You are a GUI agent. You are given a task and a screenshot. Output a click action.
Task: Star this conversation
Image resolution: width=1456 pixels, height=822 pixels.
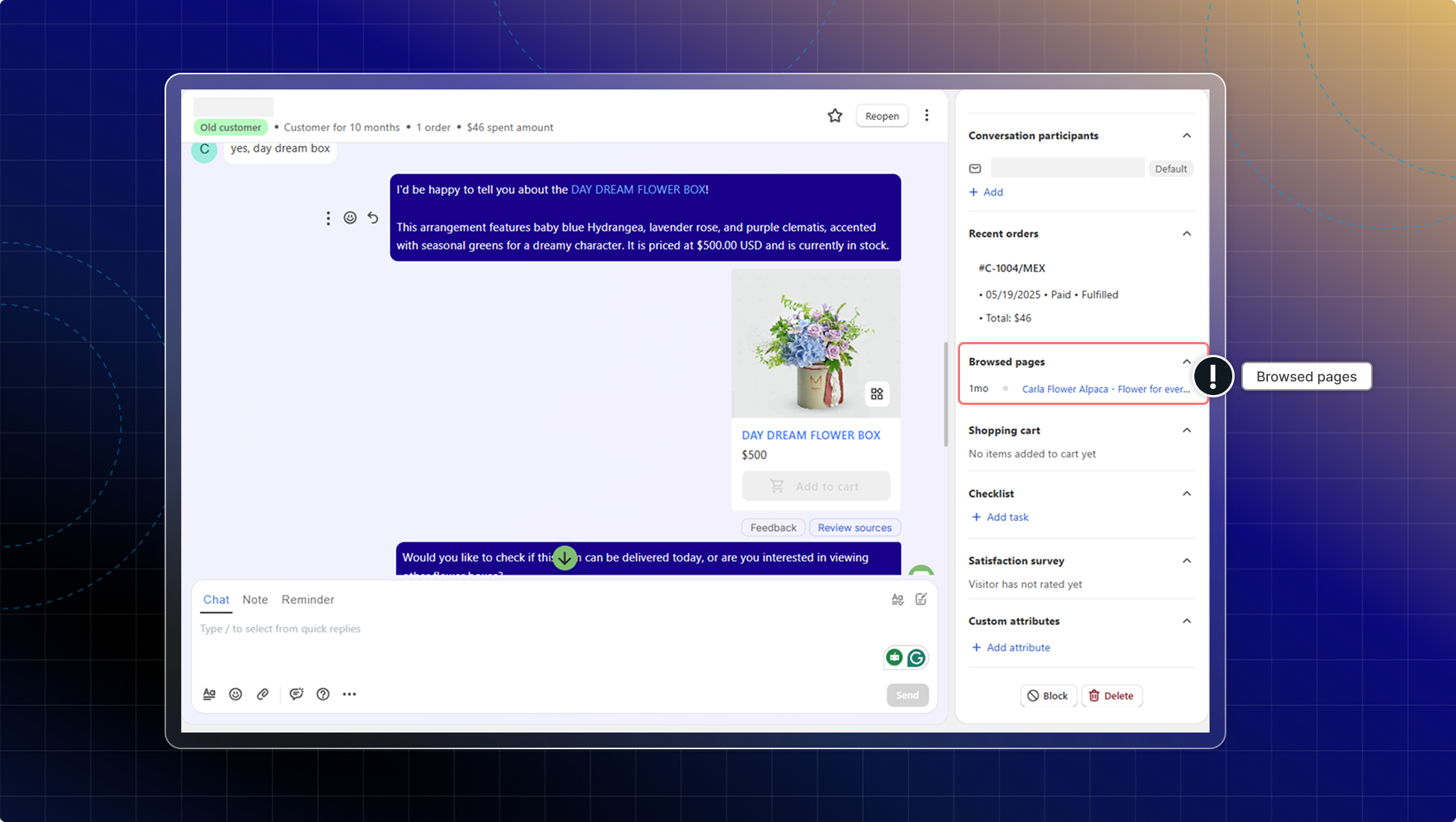click(835, 115)
